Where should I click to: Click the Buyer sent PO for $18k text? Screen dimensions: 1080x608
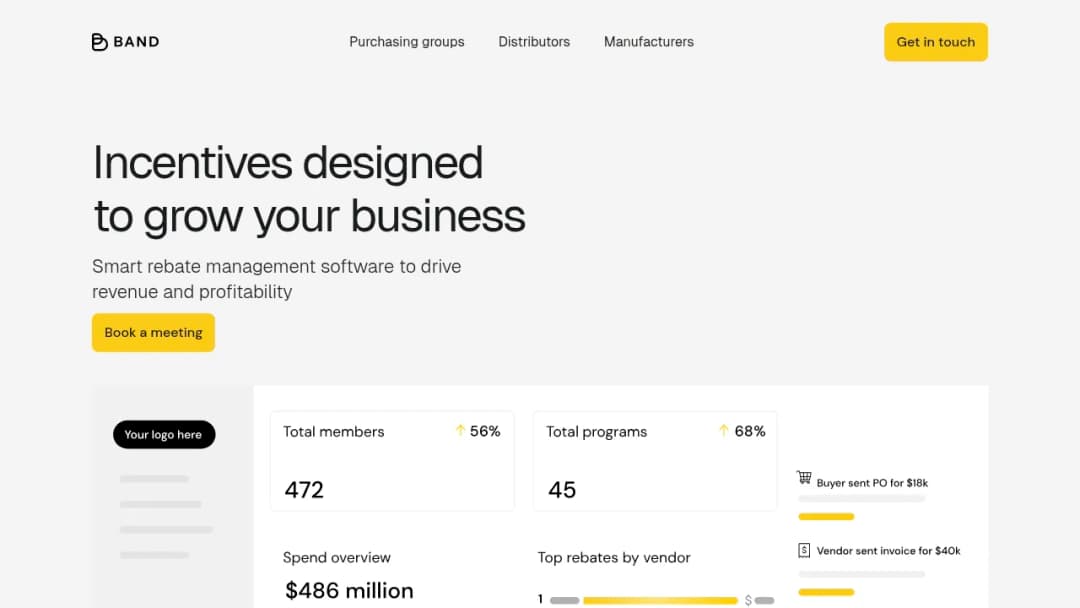pyautogui.click(x=872, y=483)
